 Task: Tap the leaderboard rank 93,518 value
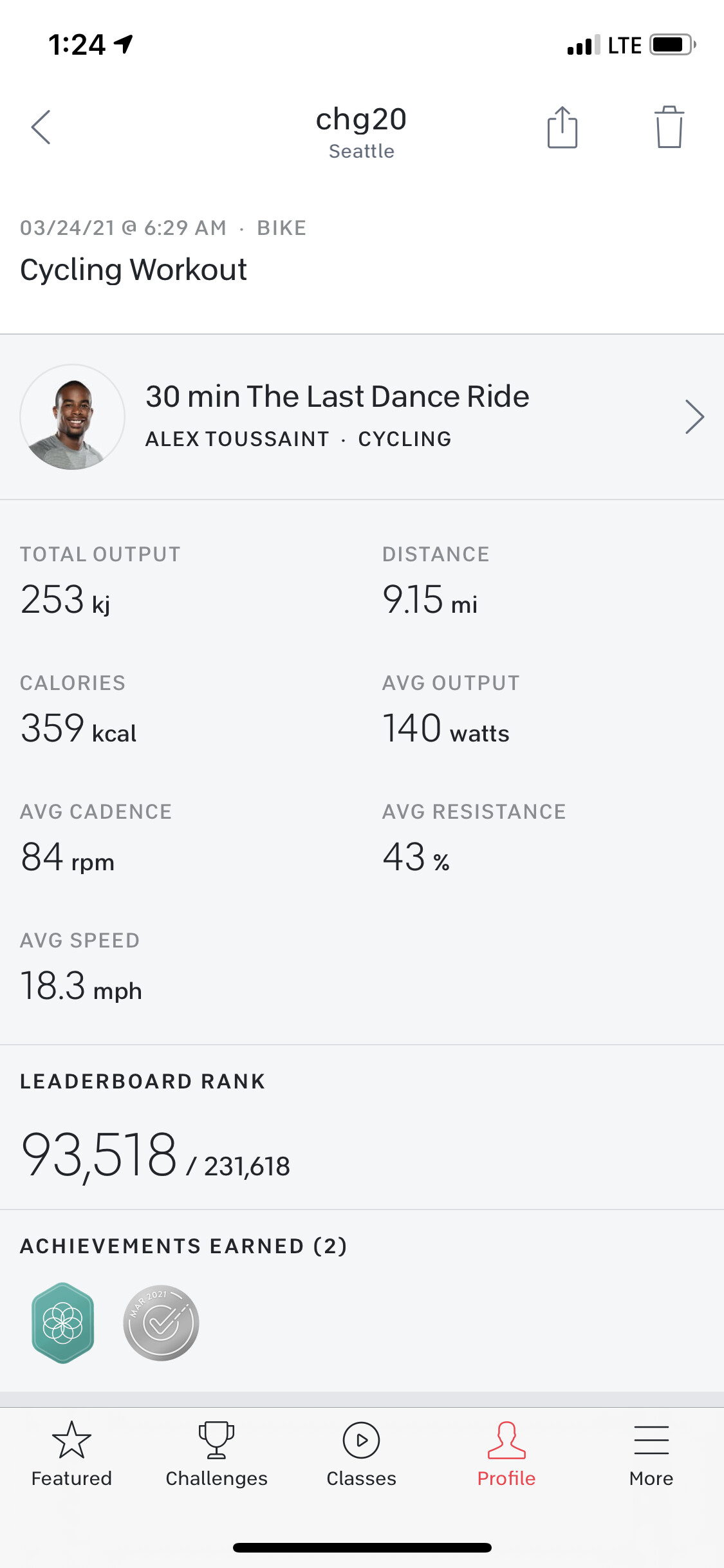(99, 1156)
